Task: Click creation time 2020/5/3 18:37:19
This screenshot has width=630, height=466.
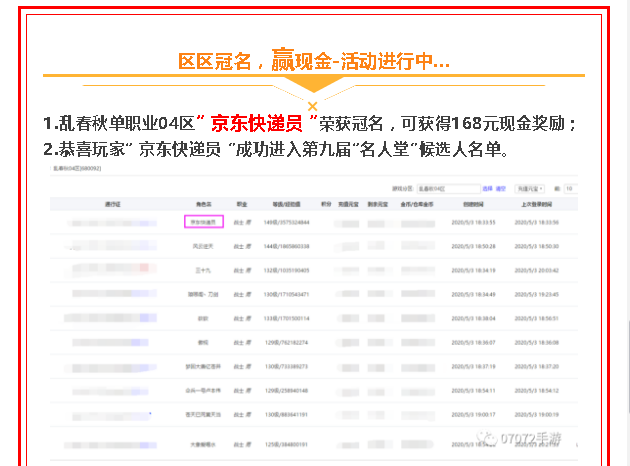Action: pyautogui.click(x=473, y=367)
